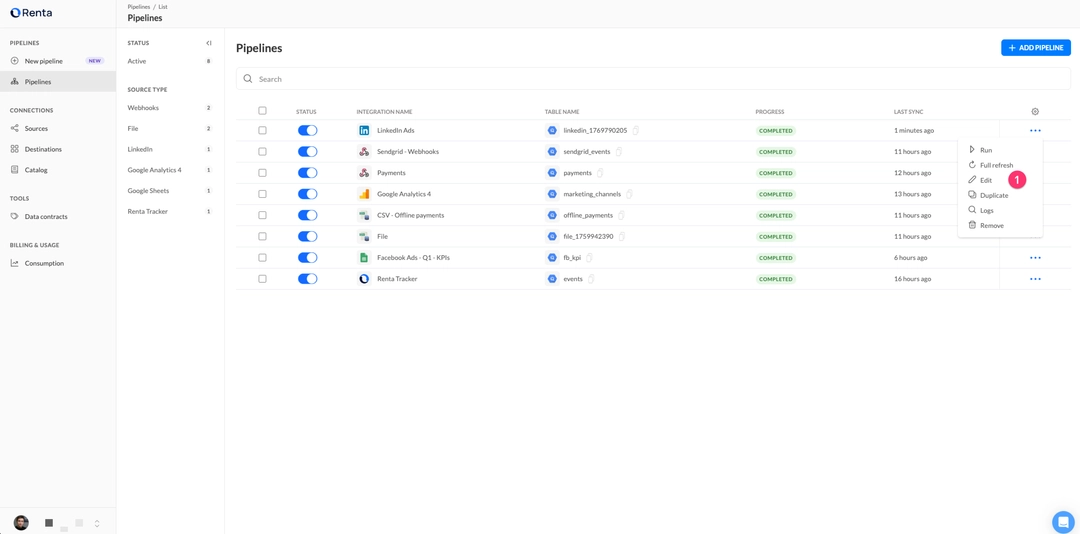Open Data contracts under Tools
1080x534 pixels.
pyautogui.click(x=58, y=216)
